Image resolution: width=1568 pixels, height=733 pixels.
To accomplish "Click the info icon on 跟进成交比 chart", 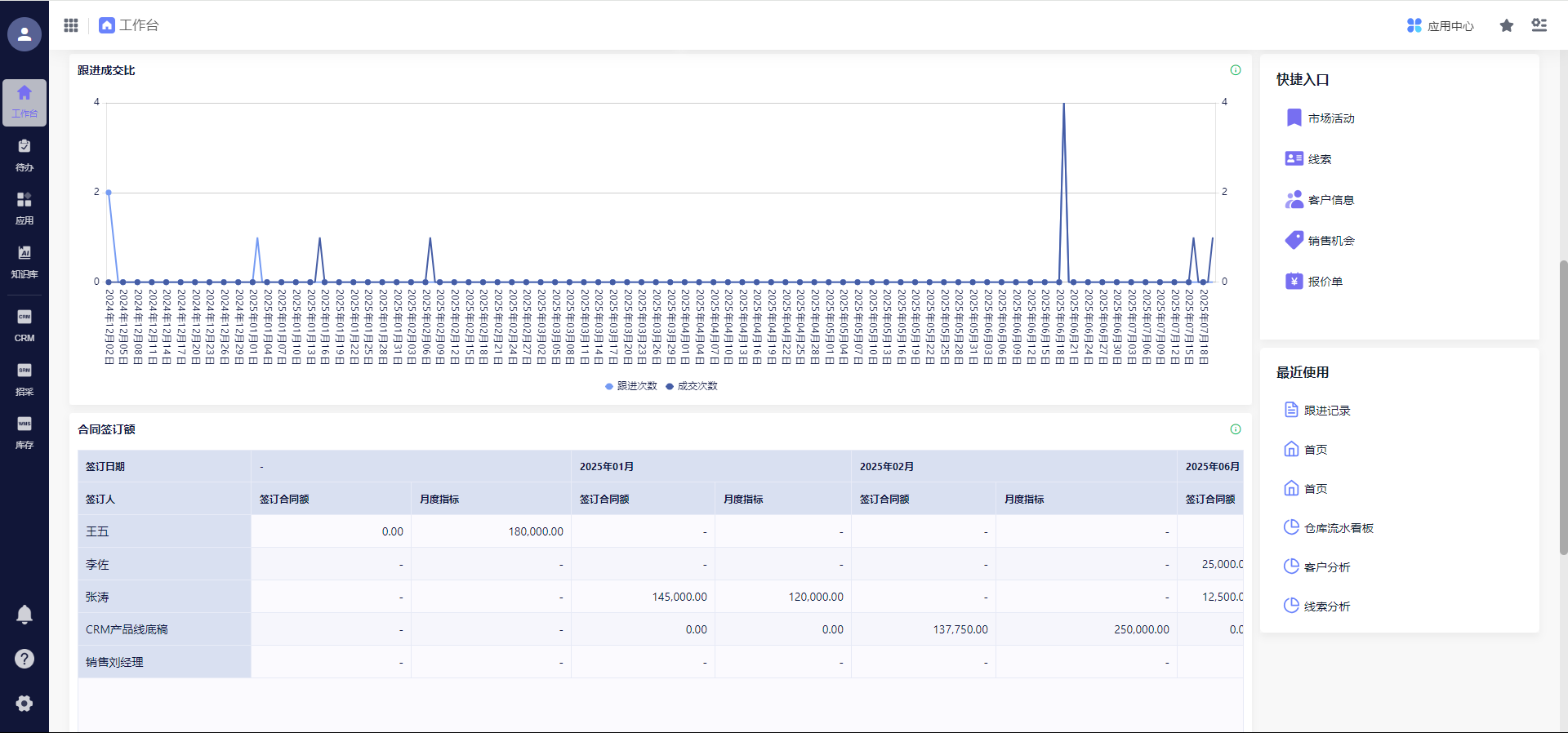I will coord(1236,70).
